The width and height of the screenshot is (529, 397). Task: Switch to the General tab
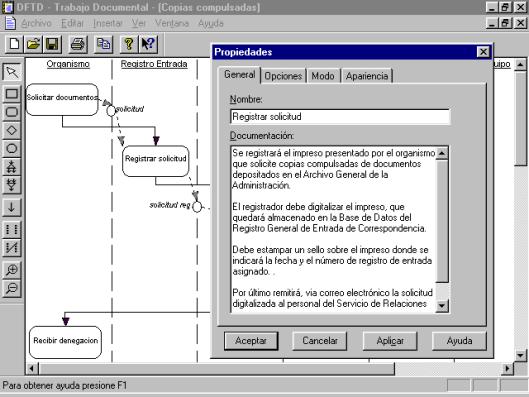[240, 75]
